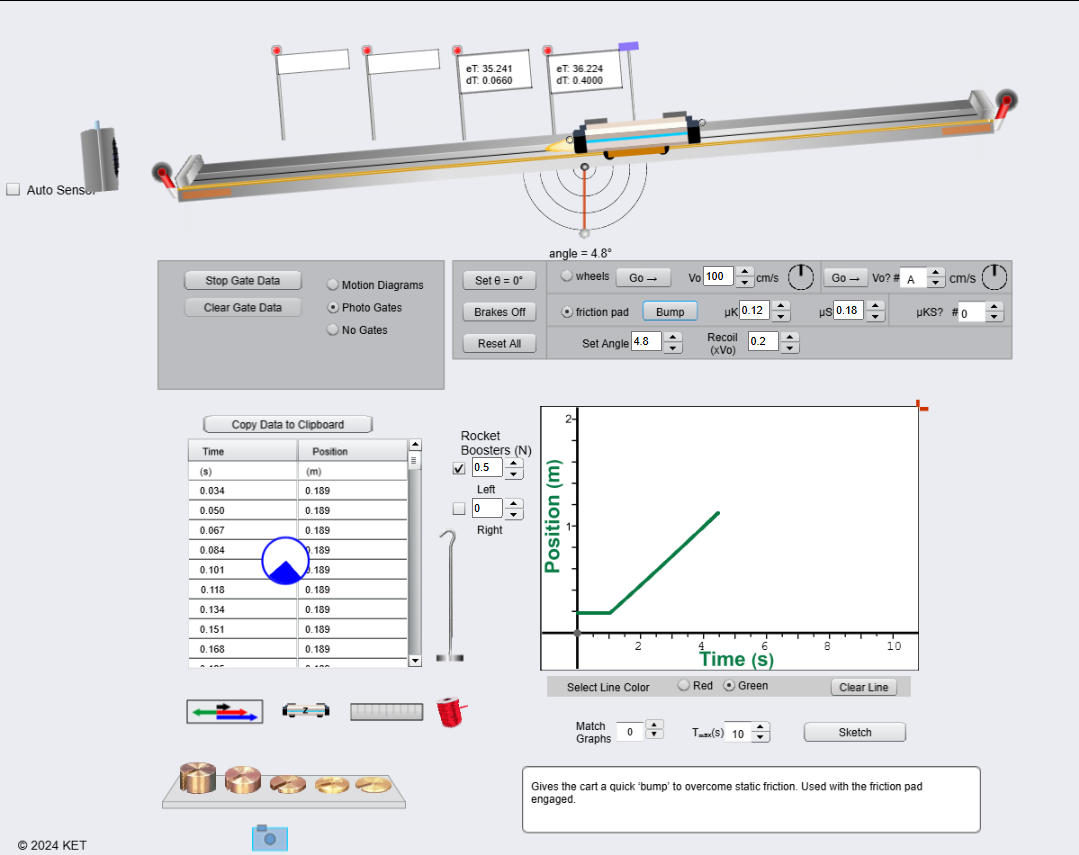Select the small cart icon

click(305, 710)
